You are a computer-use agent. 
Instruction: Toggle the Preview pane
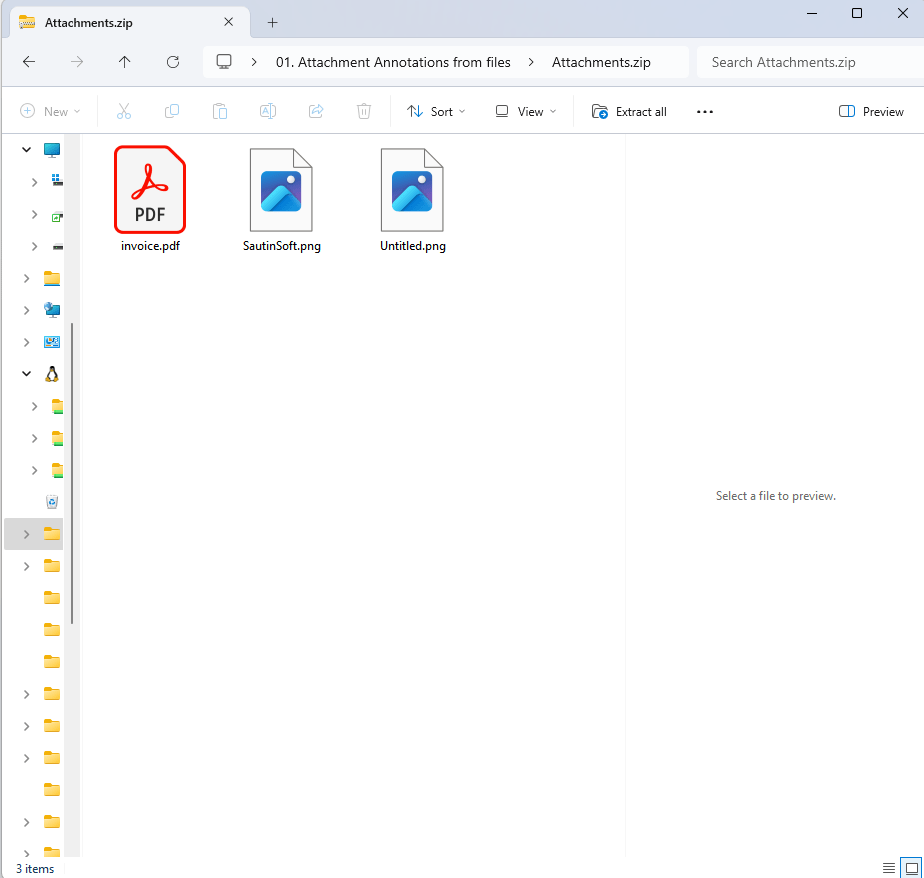point(870,111)
